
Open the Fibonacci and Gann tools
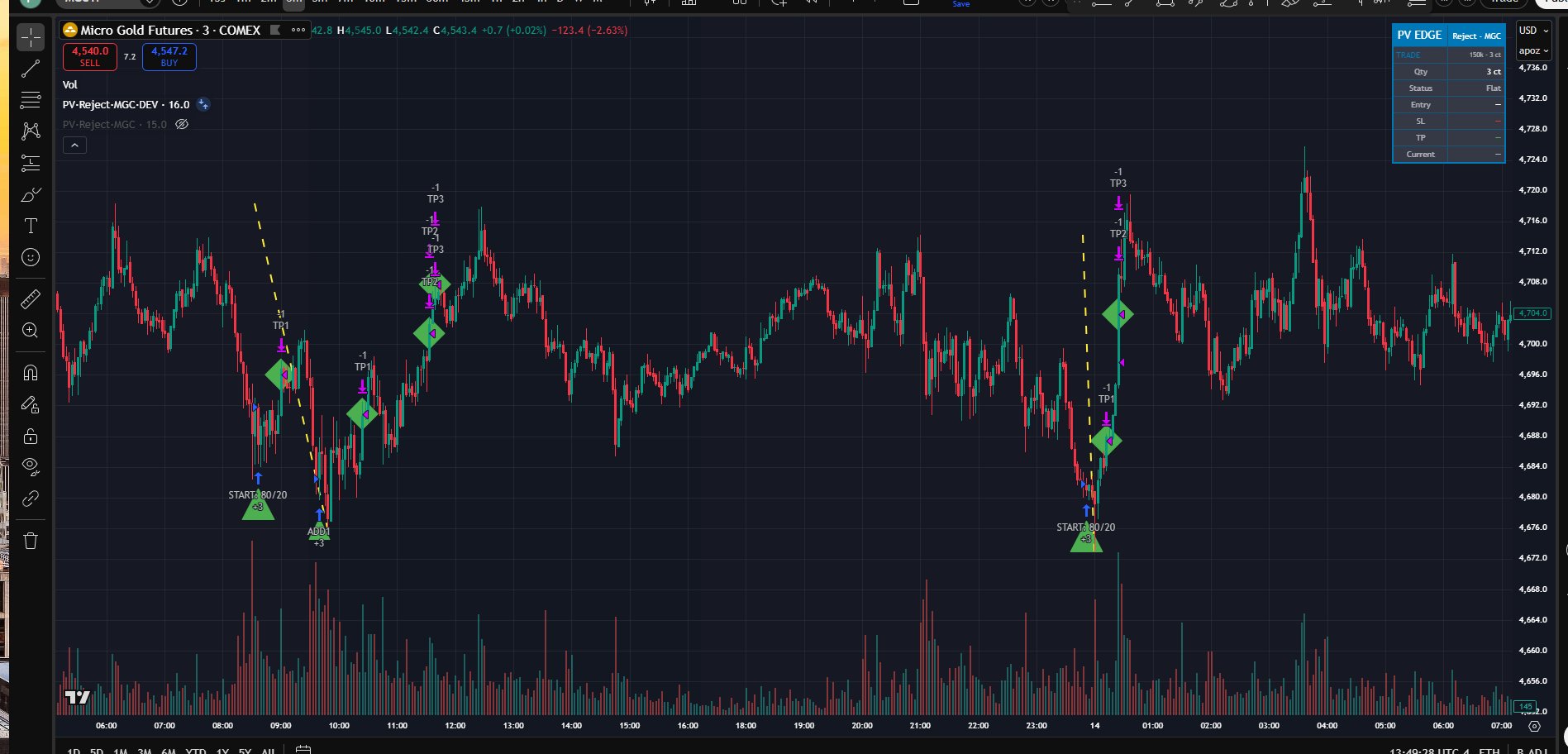click(x=31, y=100)
